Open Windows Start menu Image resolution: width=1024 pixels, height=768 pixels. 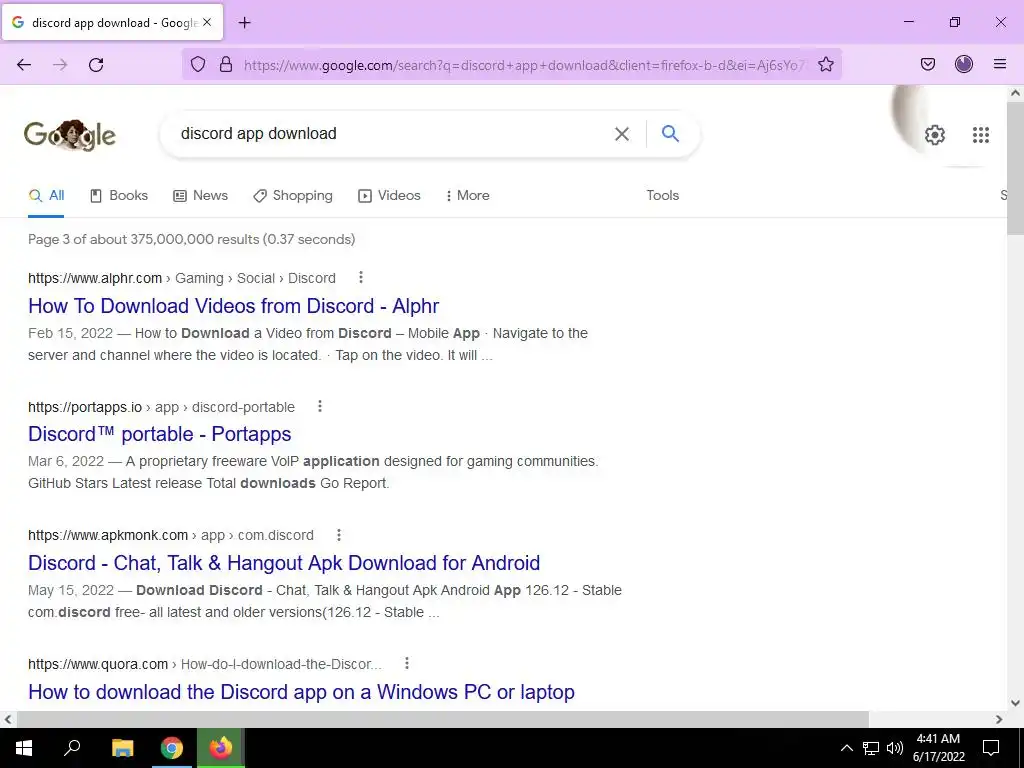pyautogui.click(x=24, y=748)
